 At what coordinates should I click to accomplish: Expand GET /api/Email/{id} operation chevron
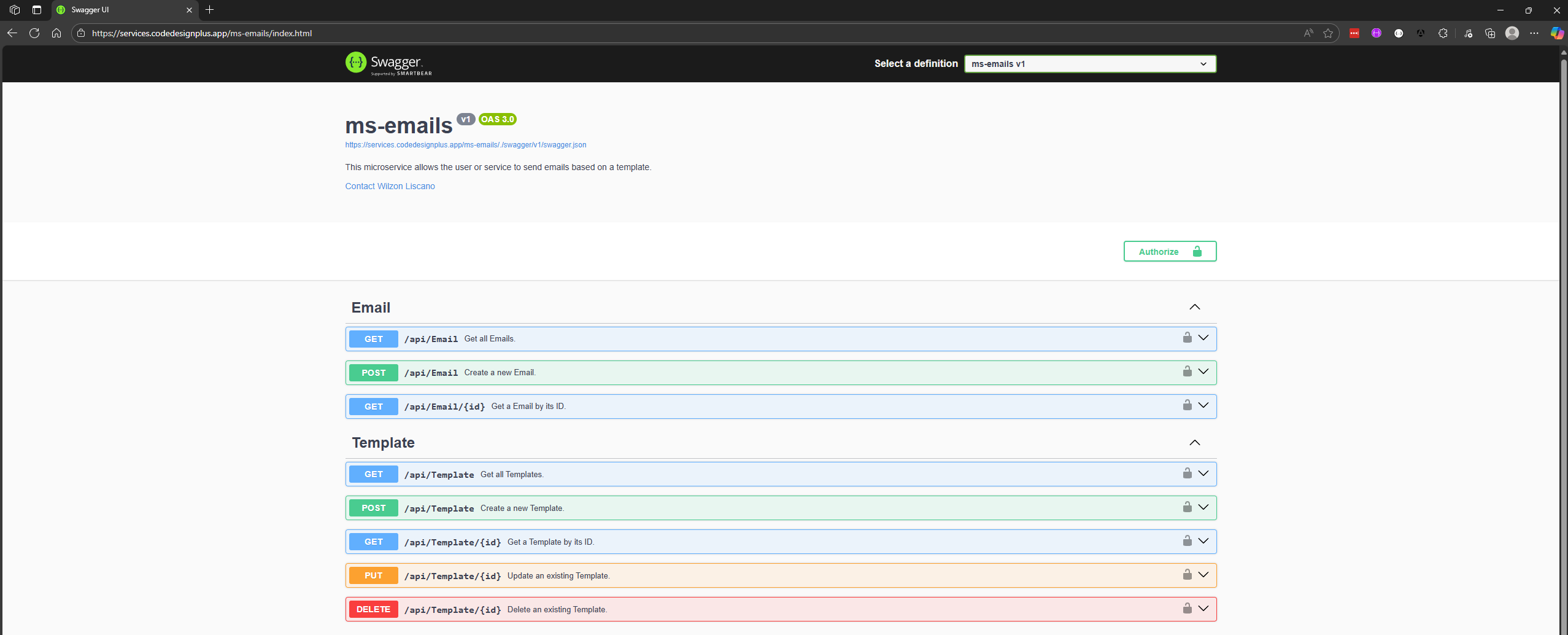coord(1203,405)
